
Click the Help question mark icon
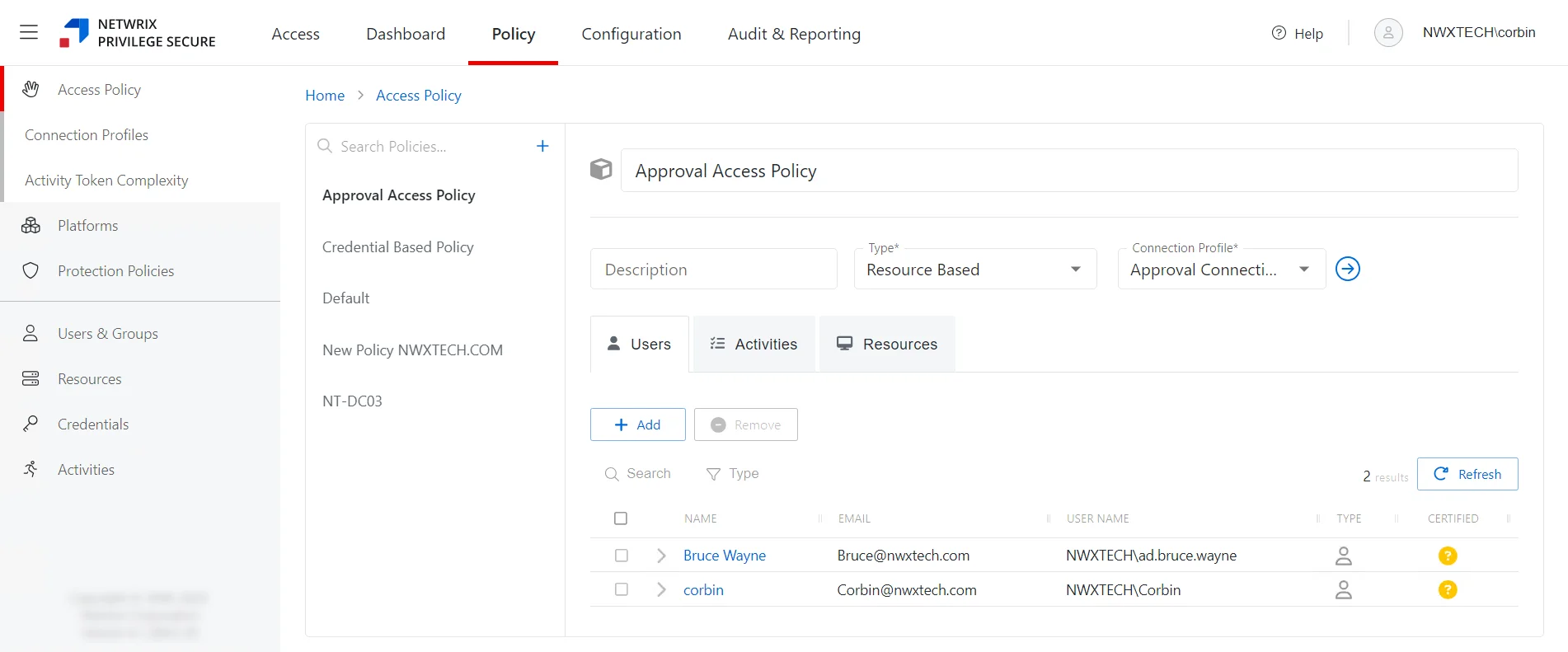point(1279,33)
